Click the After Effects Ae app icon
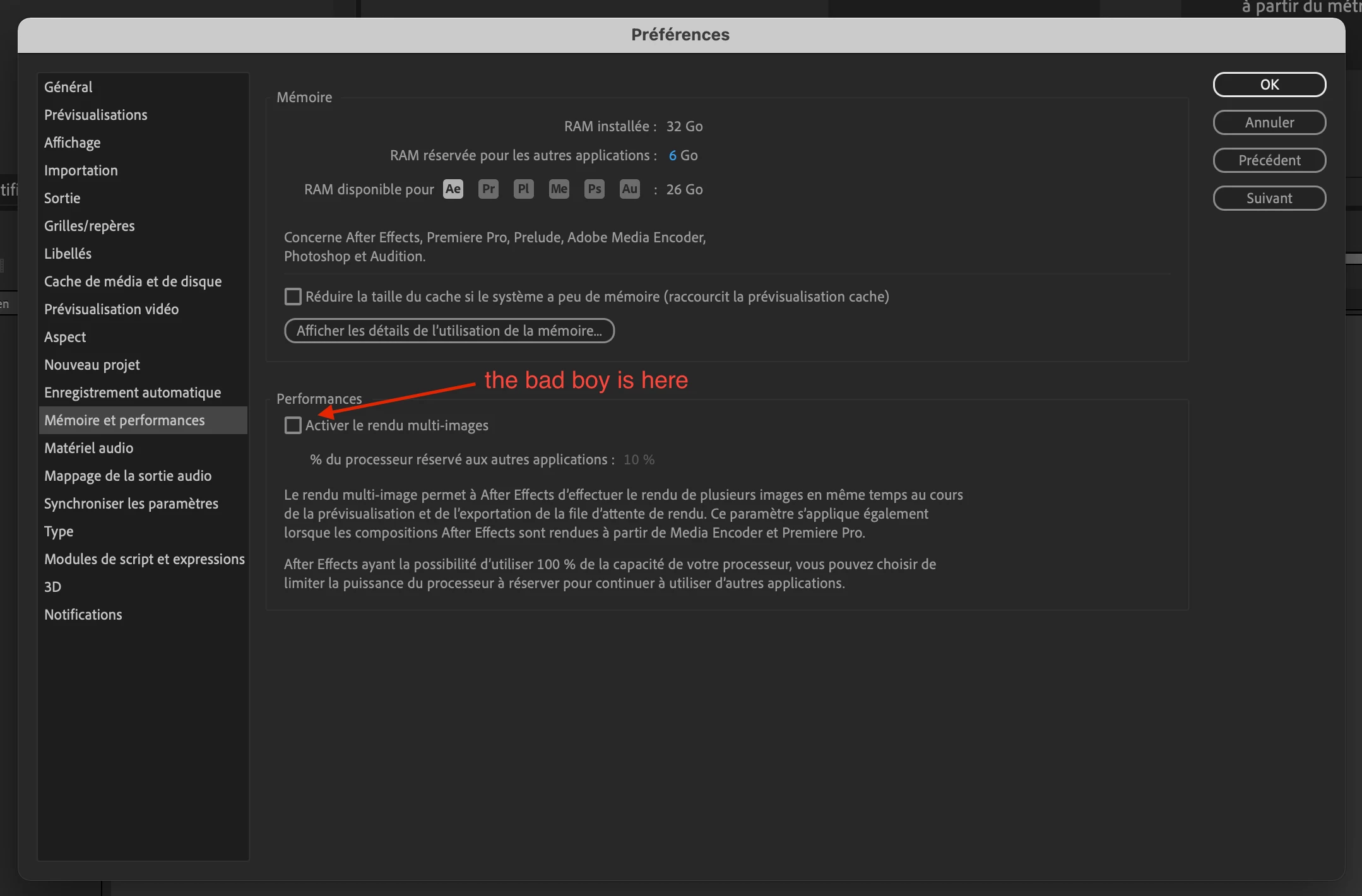 (x=453, y=189)
